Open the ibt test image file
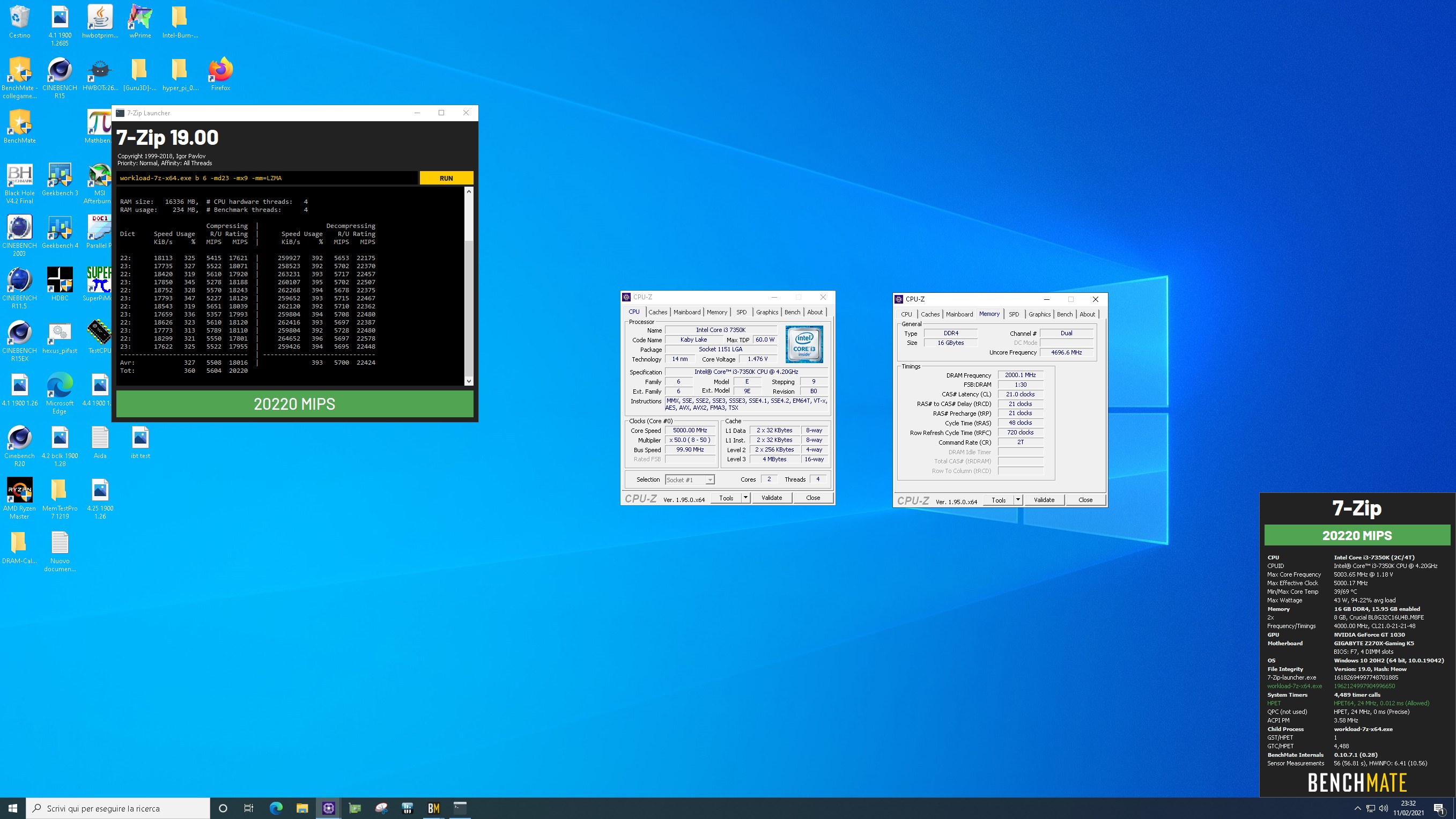1456x819 pixels. point(140,442)
